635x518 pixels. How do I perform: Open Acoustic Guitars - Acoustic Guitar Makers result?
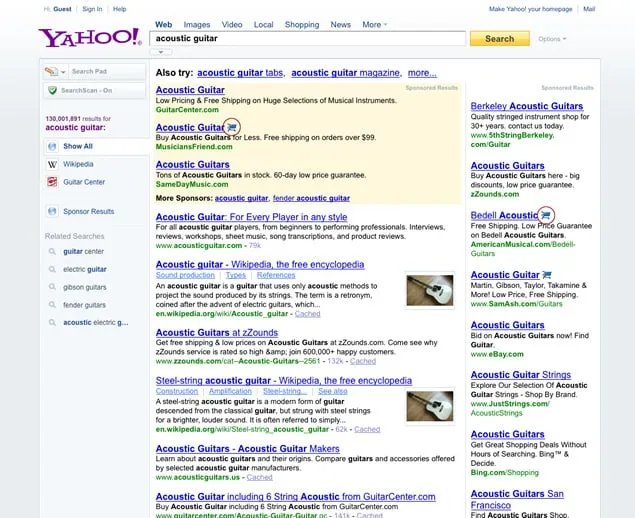coord(247,449)
